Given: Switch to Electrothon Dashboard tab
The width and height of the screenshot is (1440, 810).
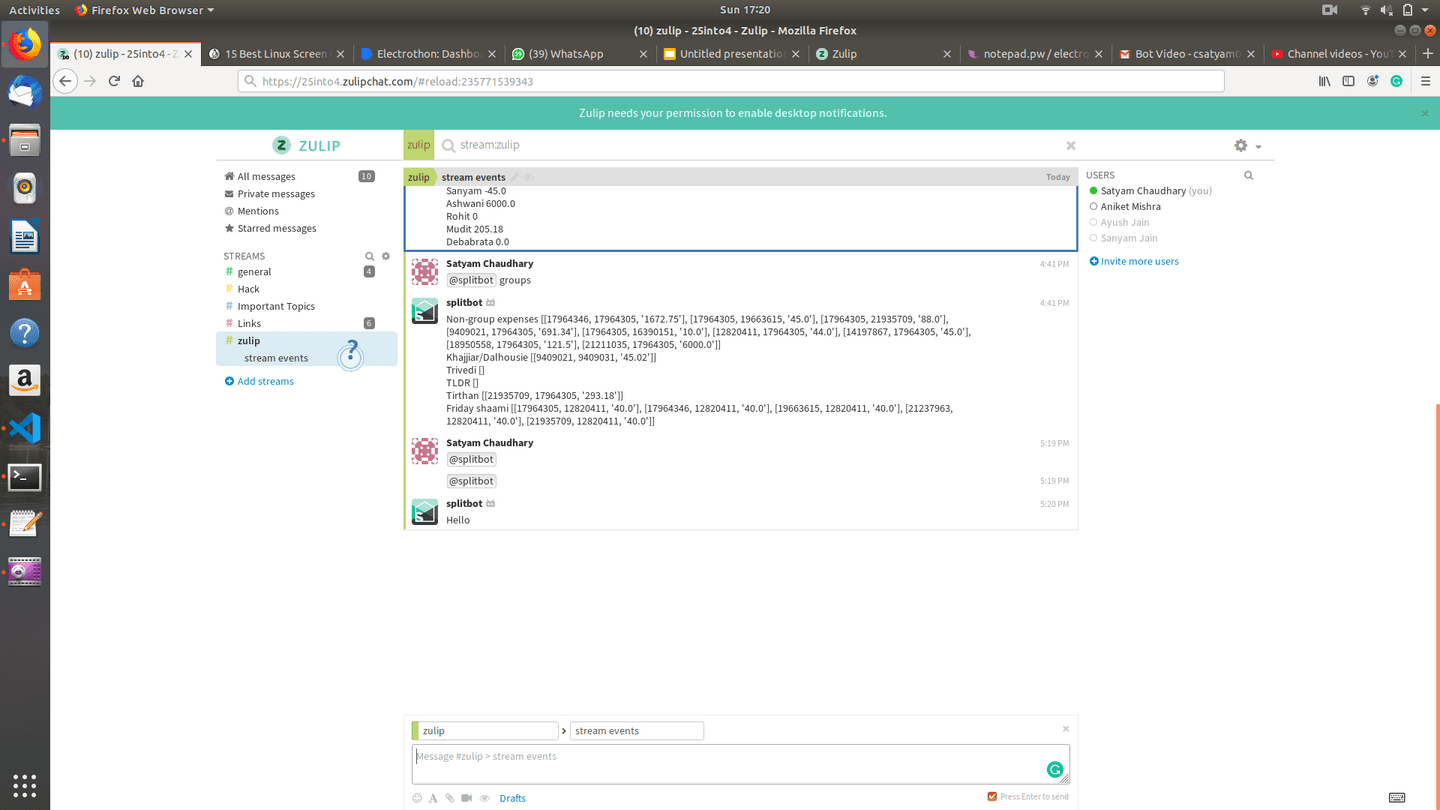Looking at the screenshot, I should click(430, 54).
